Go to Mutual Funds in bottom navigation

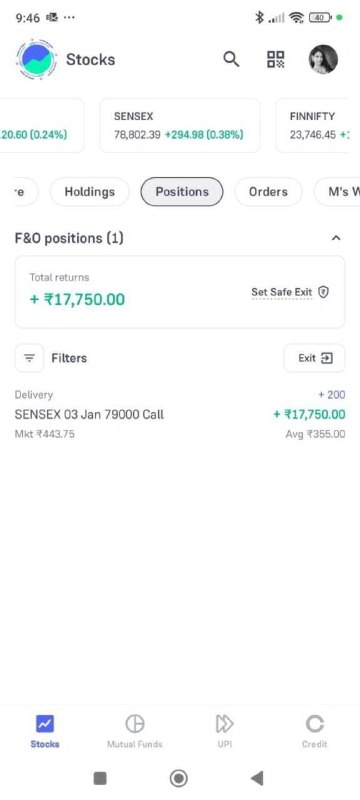[135, 732]
